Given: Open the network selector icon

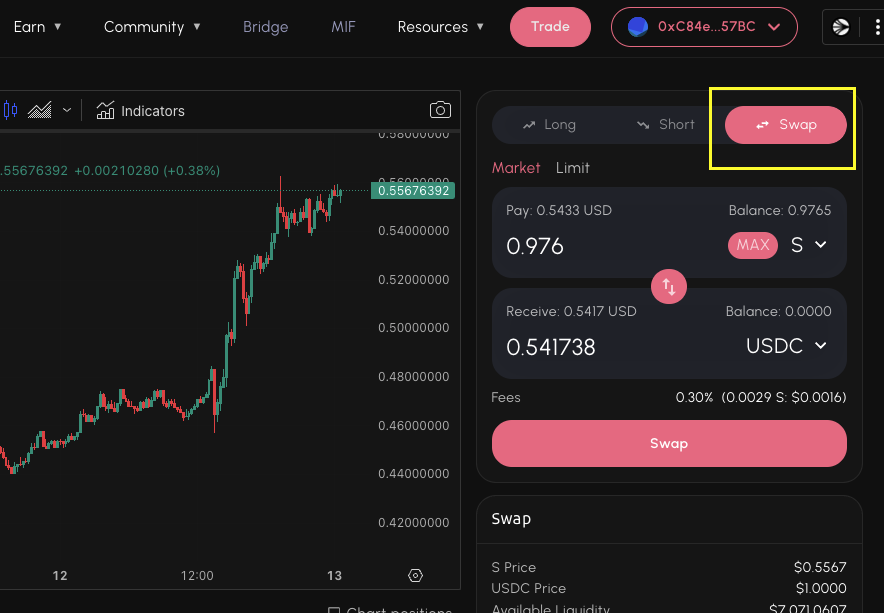Looking at the screenshot, I should click(841, 27).
